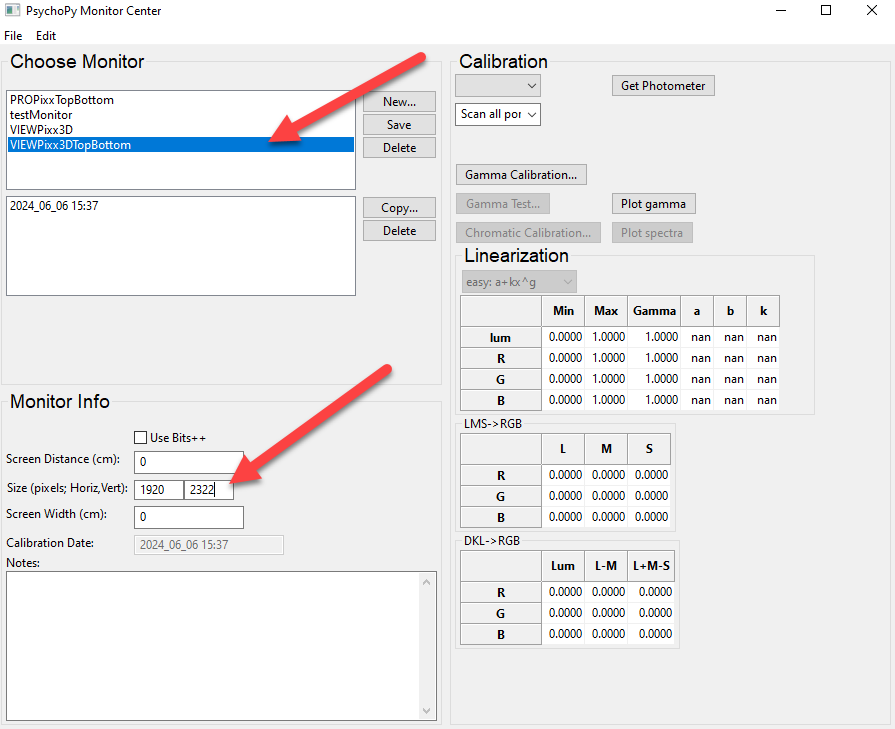
Task: Click the Plot gamma button
Action: click(652, 203)
